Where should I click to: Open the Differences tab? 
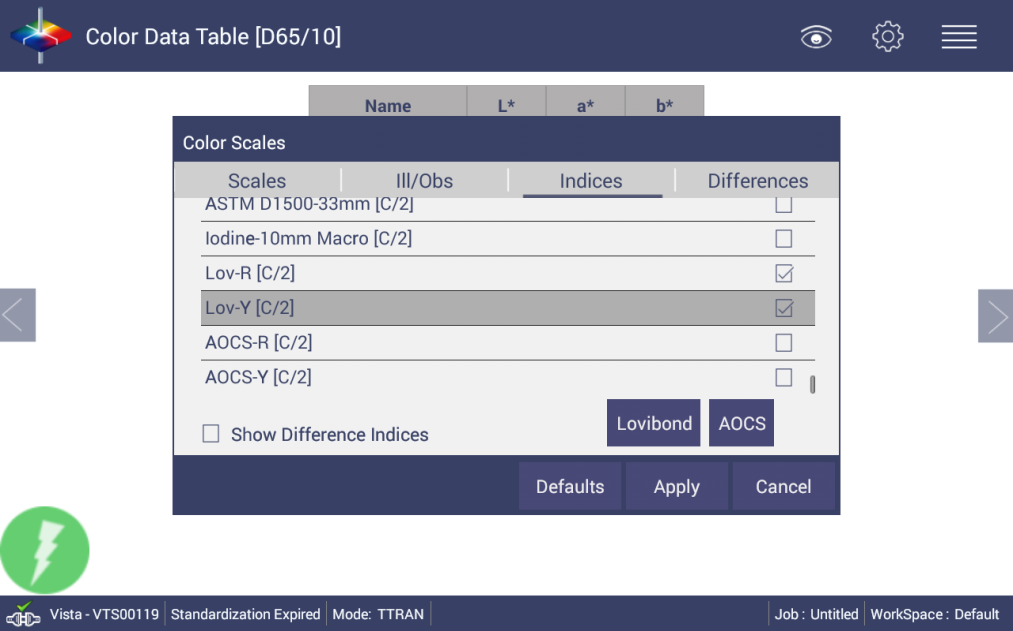click(x=757, y=181)
